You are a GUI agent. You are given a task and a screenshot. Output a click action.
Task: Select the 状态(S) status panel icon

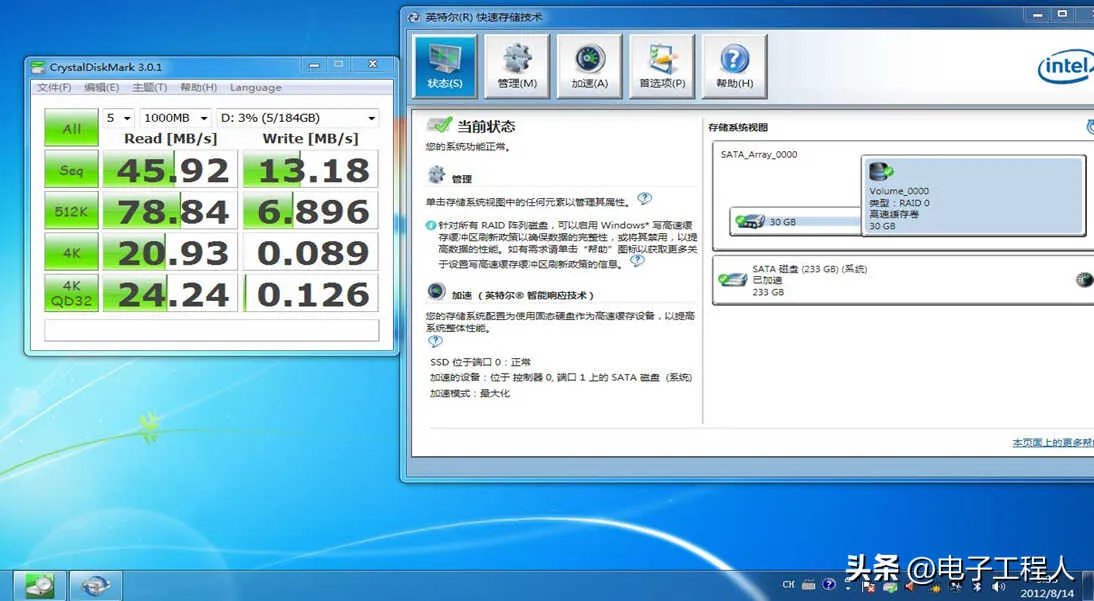(447, 62)
